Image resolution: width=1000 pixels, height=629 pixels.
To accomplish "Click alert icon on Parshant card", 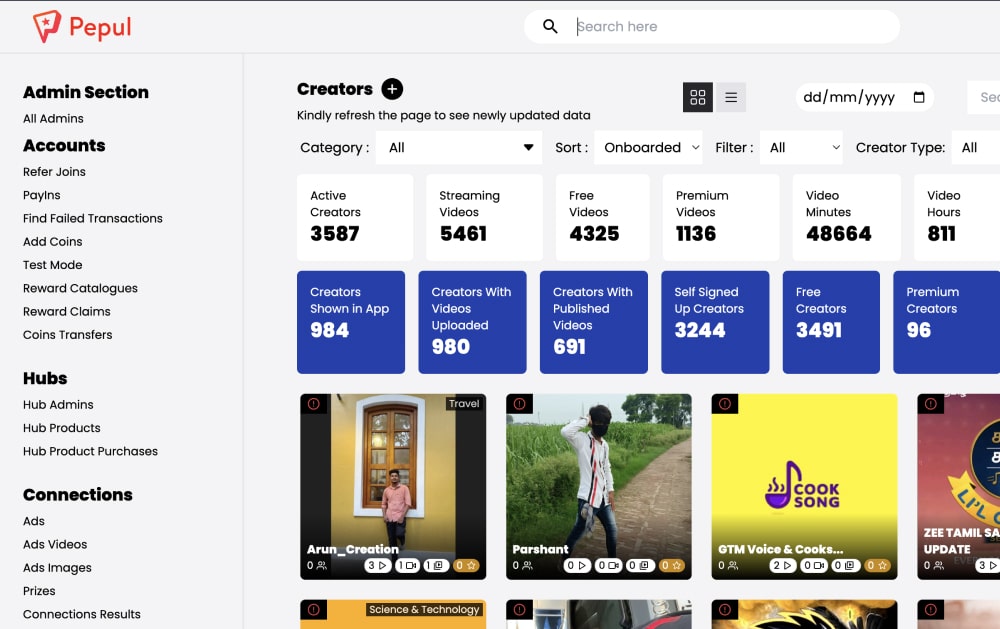I will pyautogui.click(x=520, y=404).
